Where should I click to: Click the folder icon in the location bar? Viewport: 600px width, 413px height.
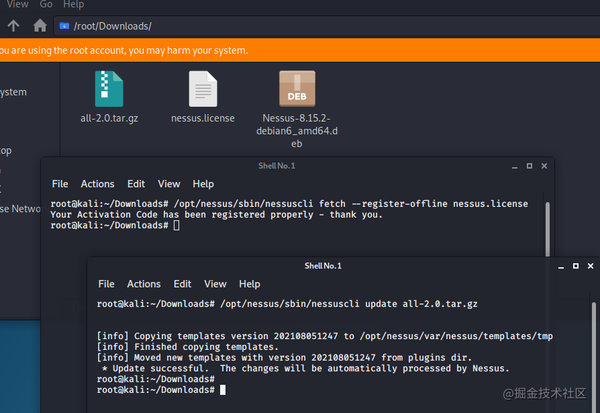pos(65,25)
